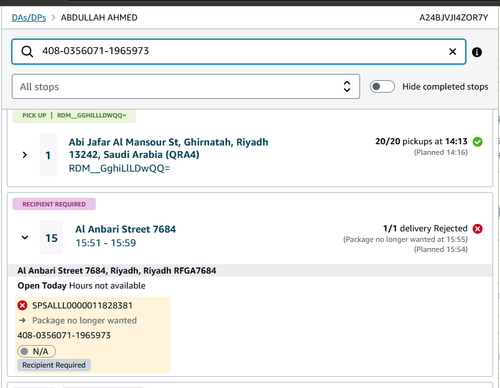The width and height of the screenshot is (500, 388).
Task: Click Al Anbari Street 7684 title
Action: [x=125, y=229]
